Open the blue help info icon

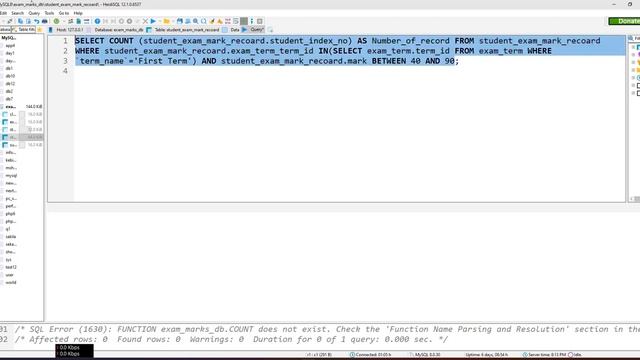(x=97, y=21)
